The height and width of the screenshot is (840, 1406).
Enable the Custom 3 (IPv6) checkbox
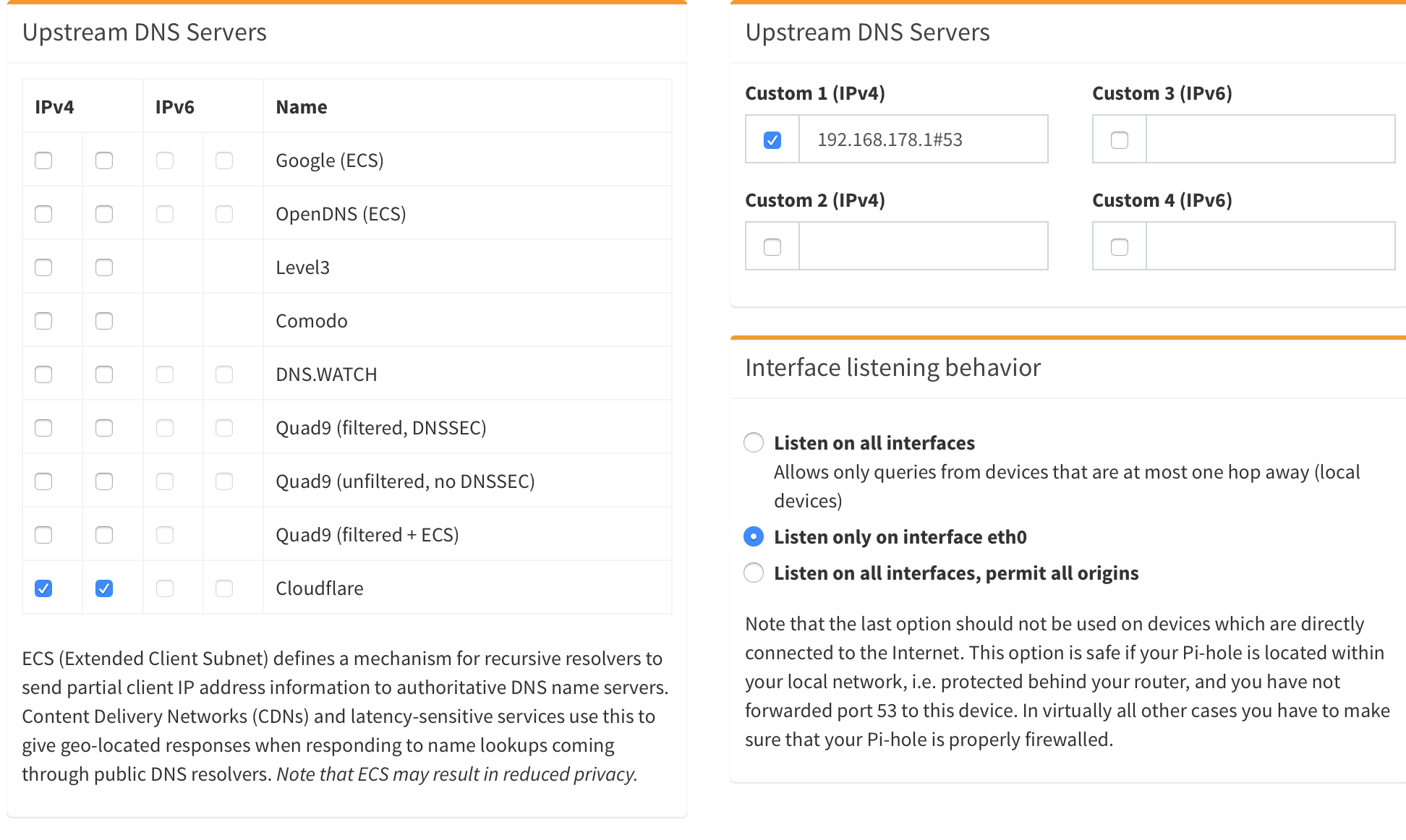1120,140
